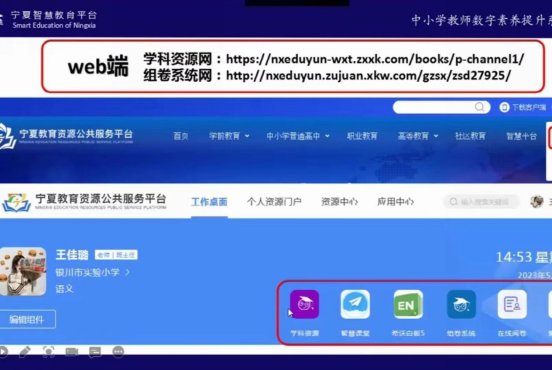Click the profile photo of 王佳璐

tap(23, 271)
